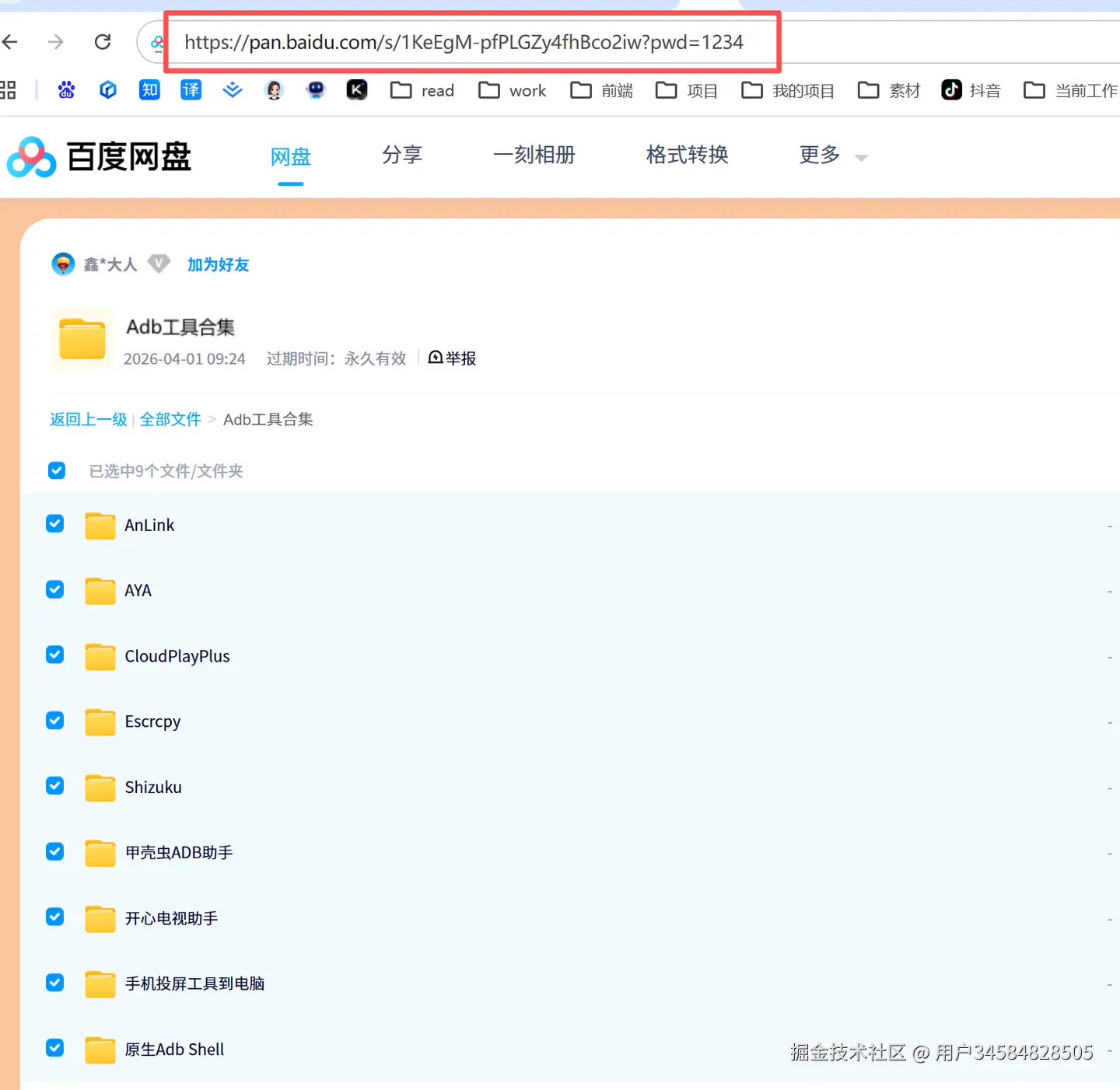This screenshot has height=1090, width=1120.
Task: Open the AnLink folder
Action: pyautogui.click(x=149, y=526)
